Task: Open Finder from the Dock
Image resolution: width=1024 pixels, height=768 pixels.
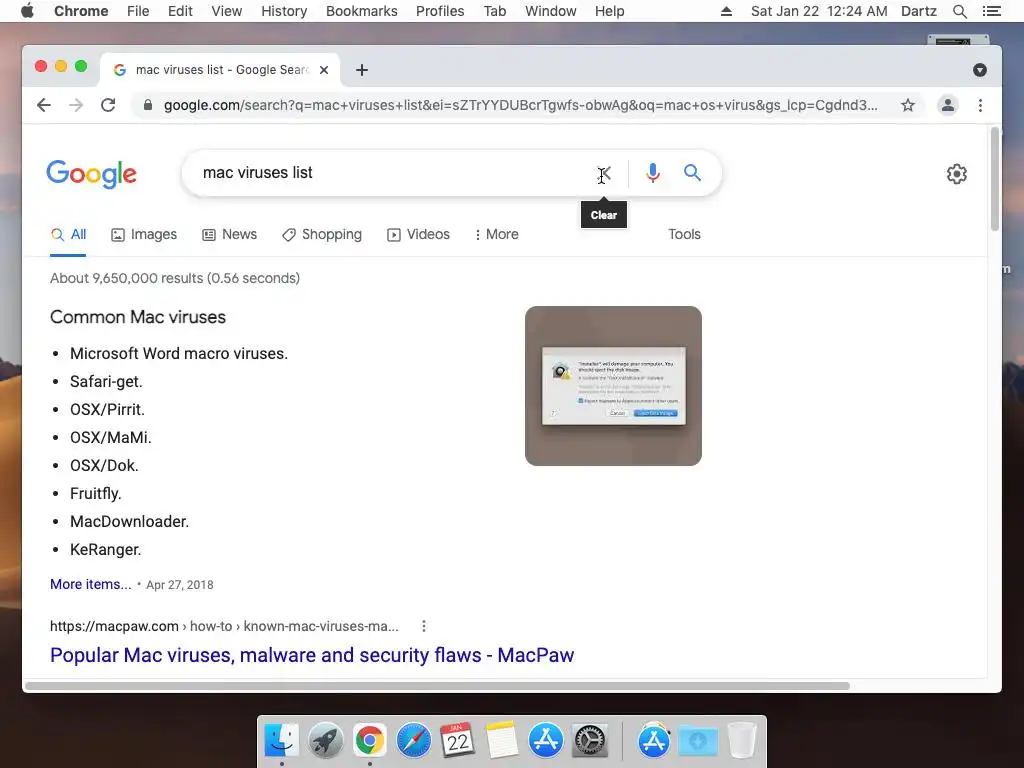Action: pyautogui.click(x=282, y=741)
